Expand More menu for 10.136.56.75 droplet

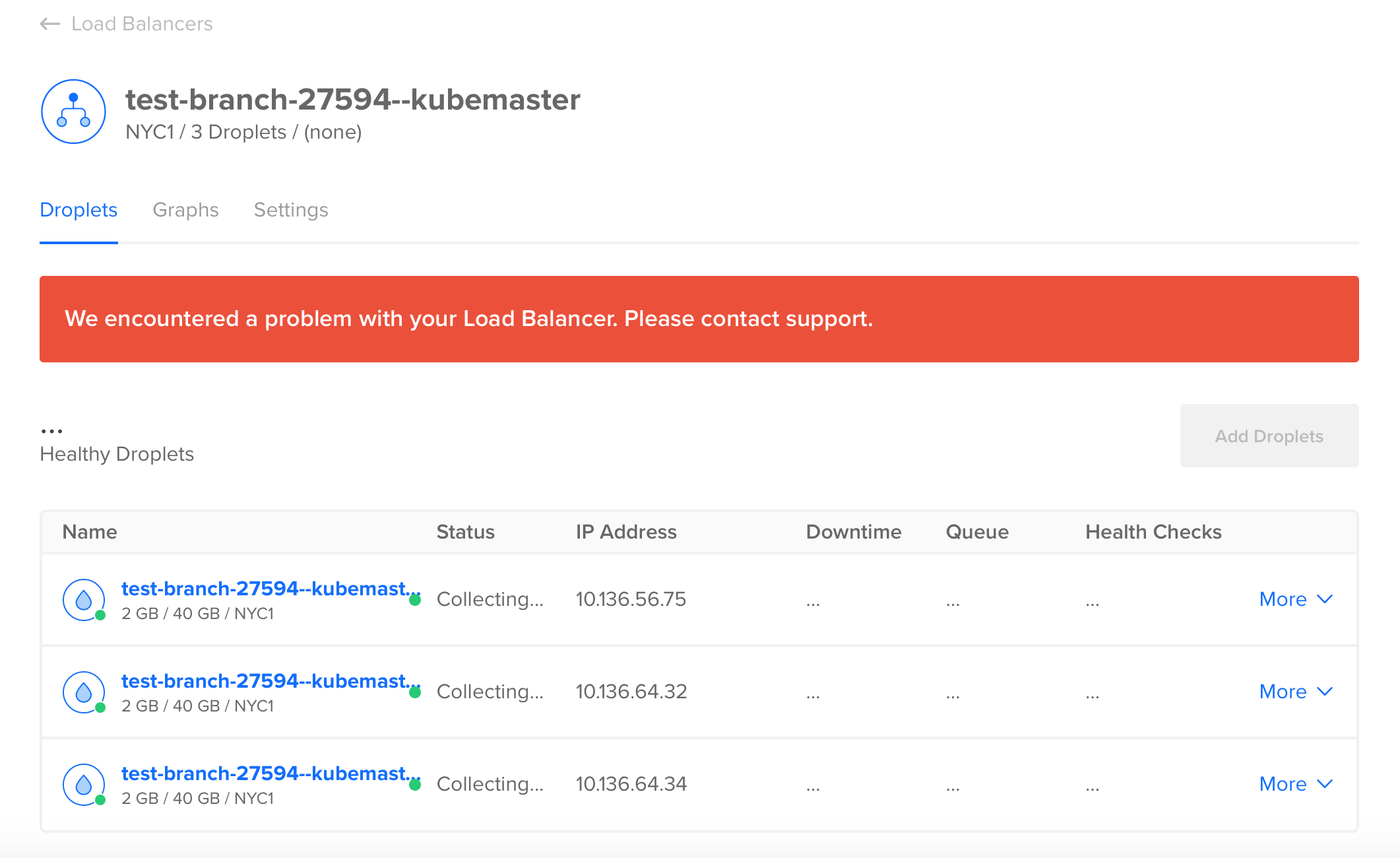tap(1296, 599)
